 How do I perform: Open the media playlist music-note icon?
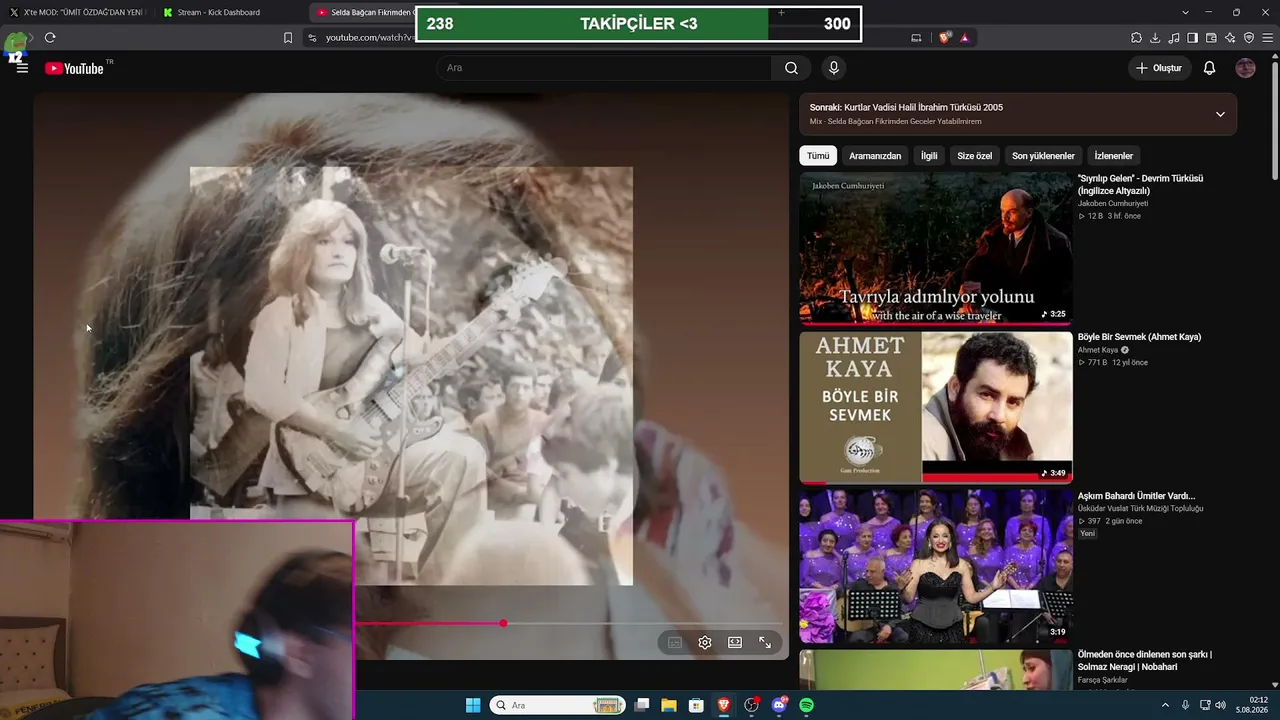(x=1174, y=38)
